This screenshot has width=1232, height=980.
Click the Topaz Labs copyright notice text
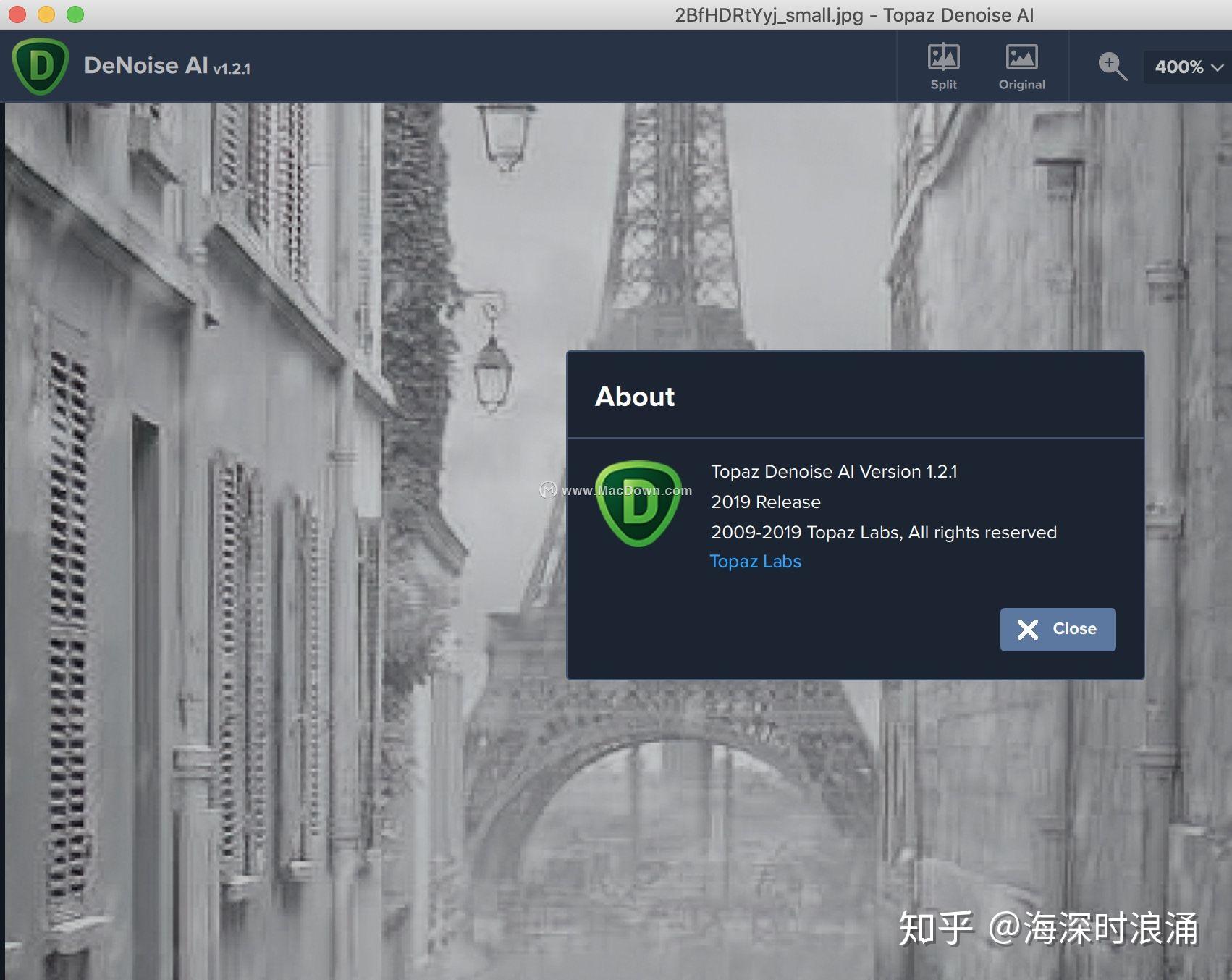click(x=884, y=533)
